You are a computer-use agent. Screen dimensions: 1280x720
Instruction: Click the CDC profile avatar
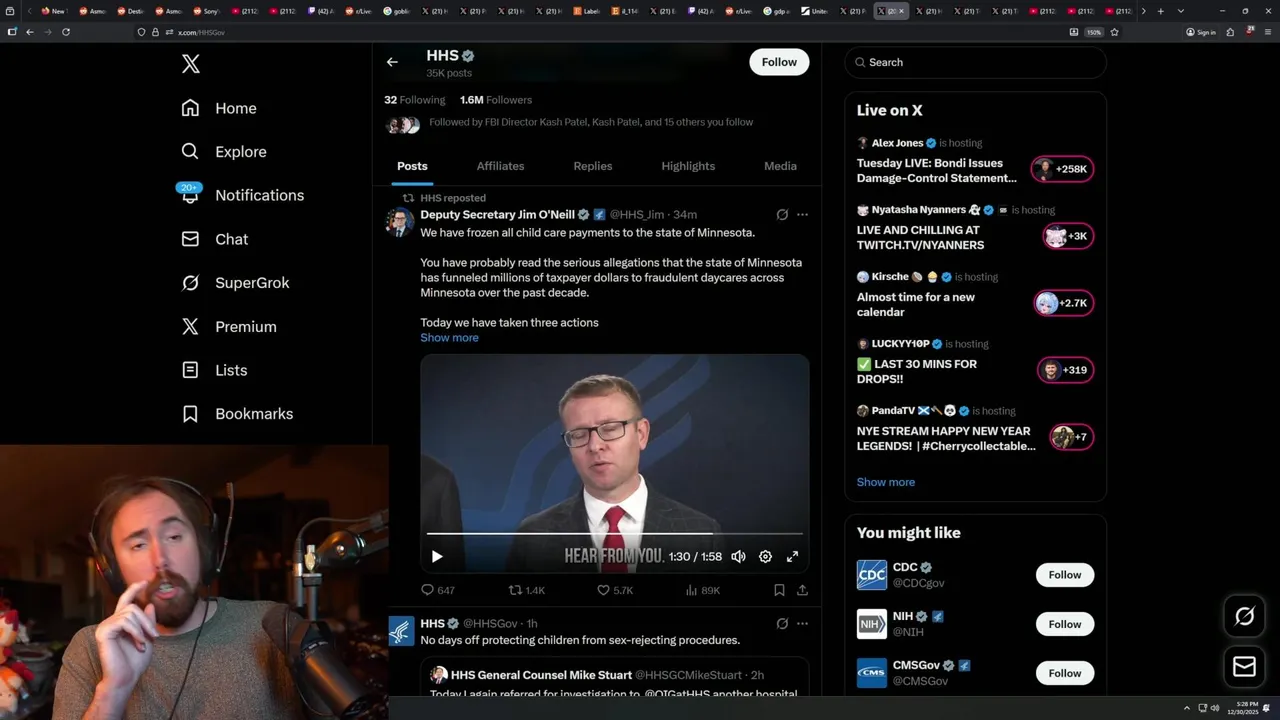point(872,575)
